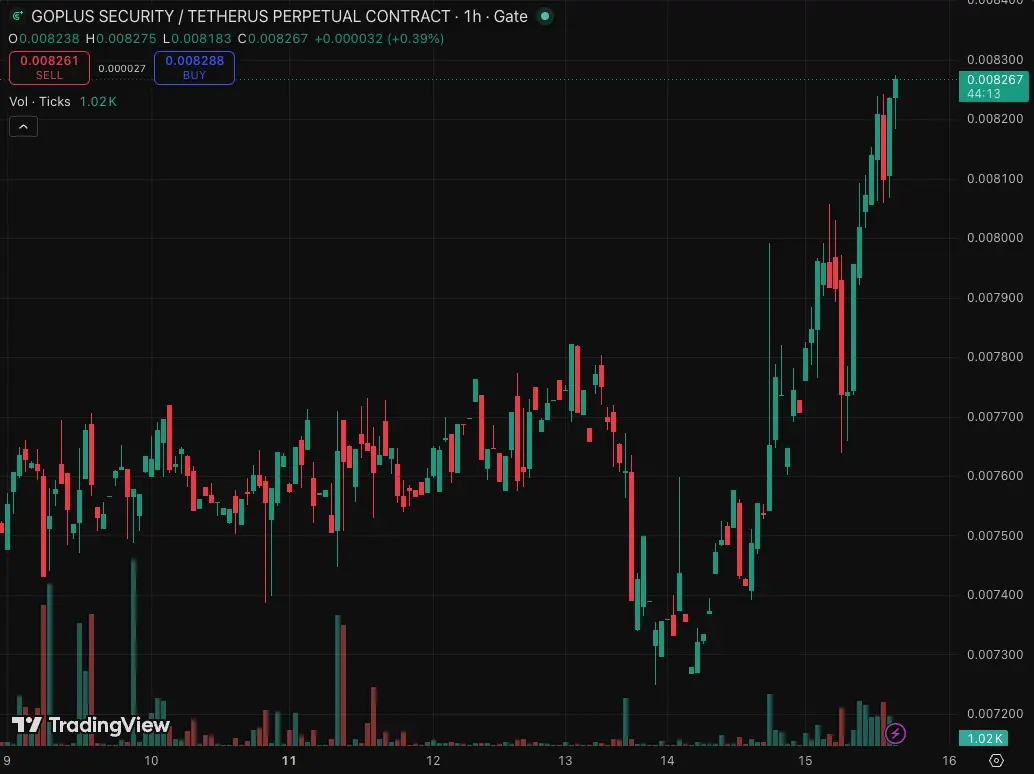1034x774 pixels.
Task: Click the 0.008300 price axis label
Action: [995, 59]
